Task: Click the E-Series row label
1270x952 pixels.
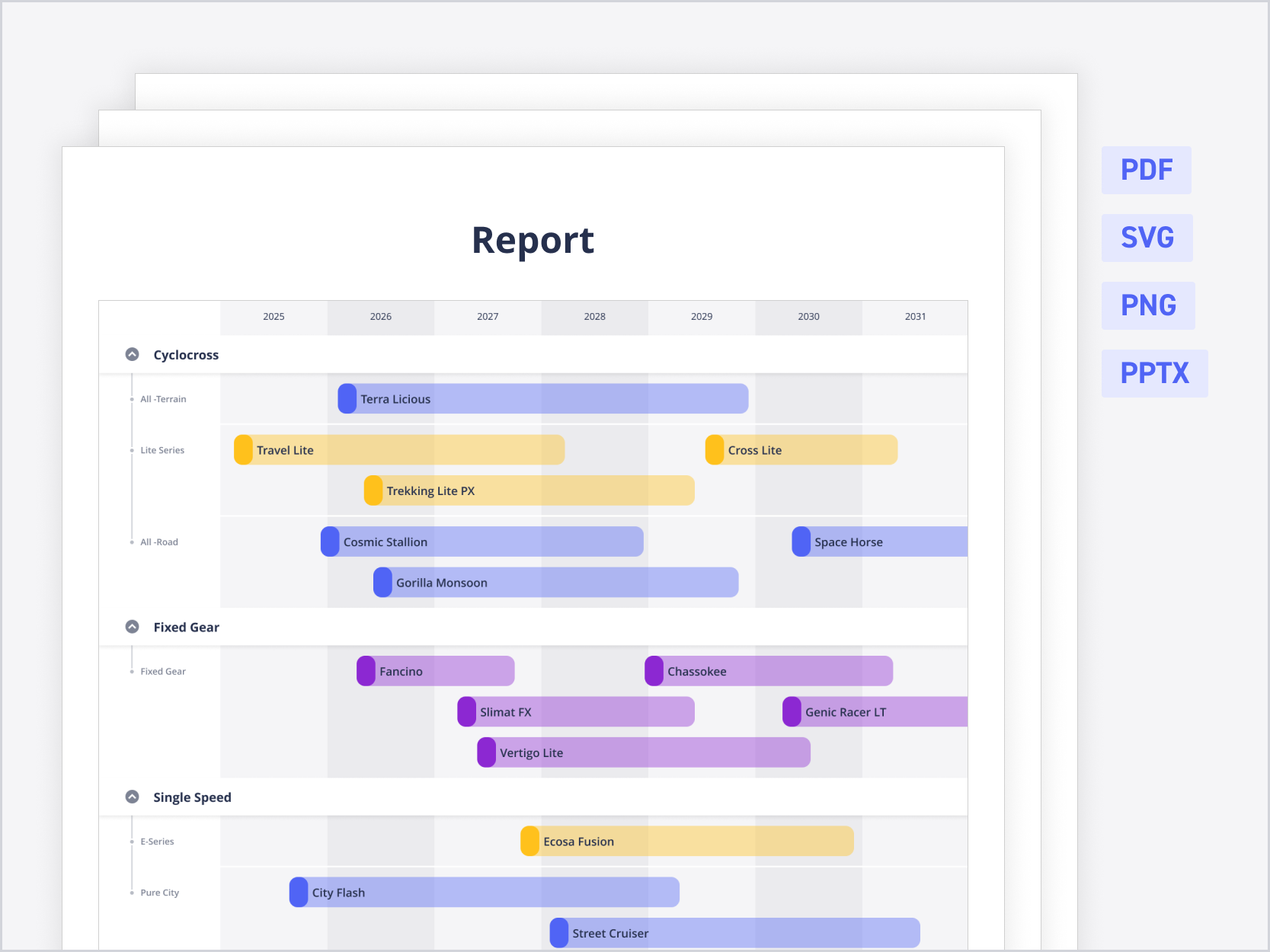Action: point(157,842)
